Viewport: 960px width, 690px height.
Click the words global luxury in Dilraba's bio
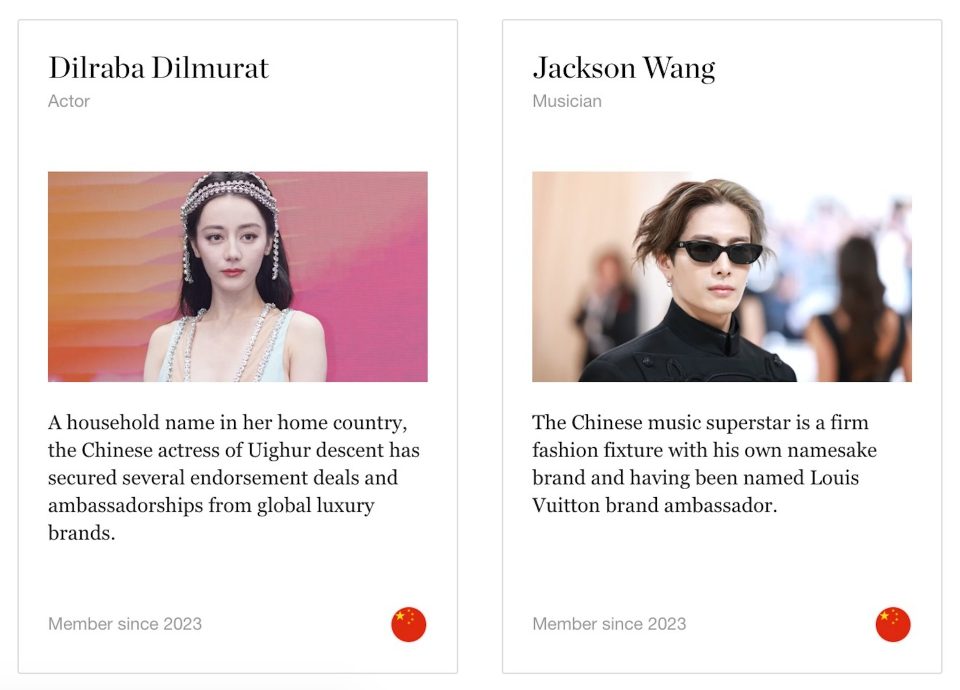pos(315,506)
